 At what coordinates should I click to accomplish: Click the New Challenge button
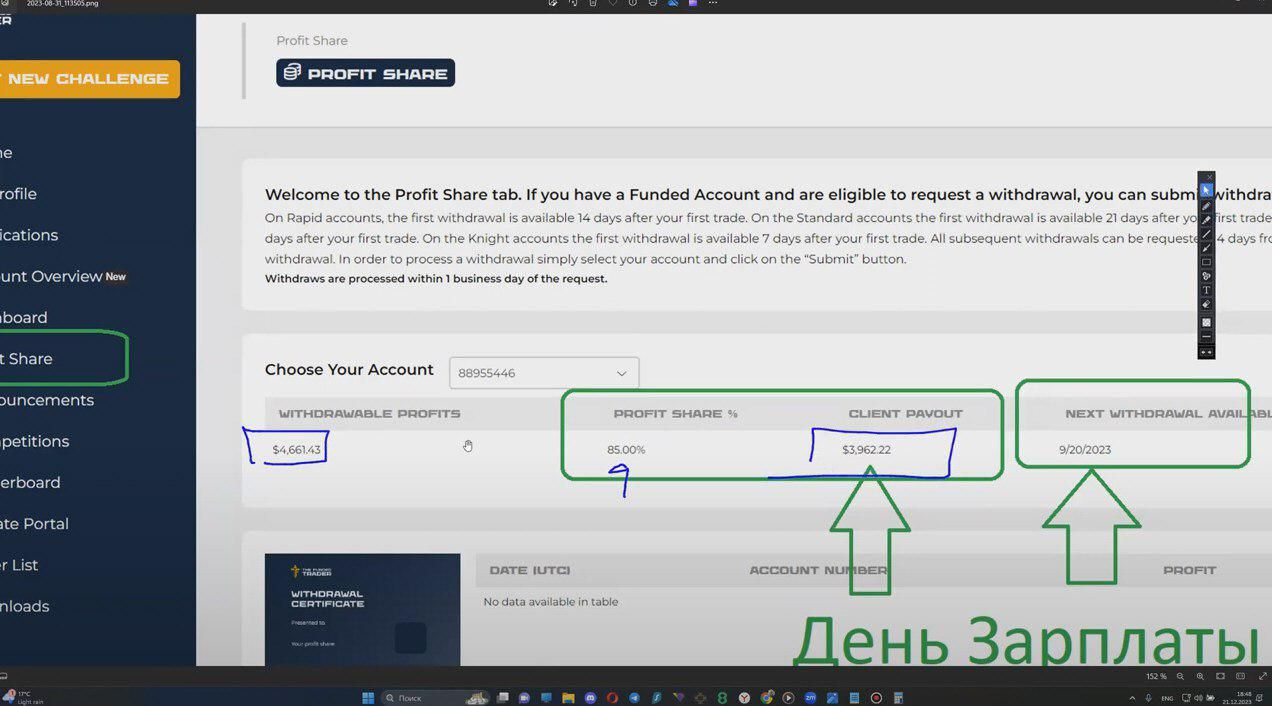point(88,79)
